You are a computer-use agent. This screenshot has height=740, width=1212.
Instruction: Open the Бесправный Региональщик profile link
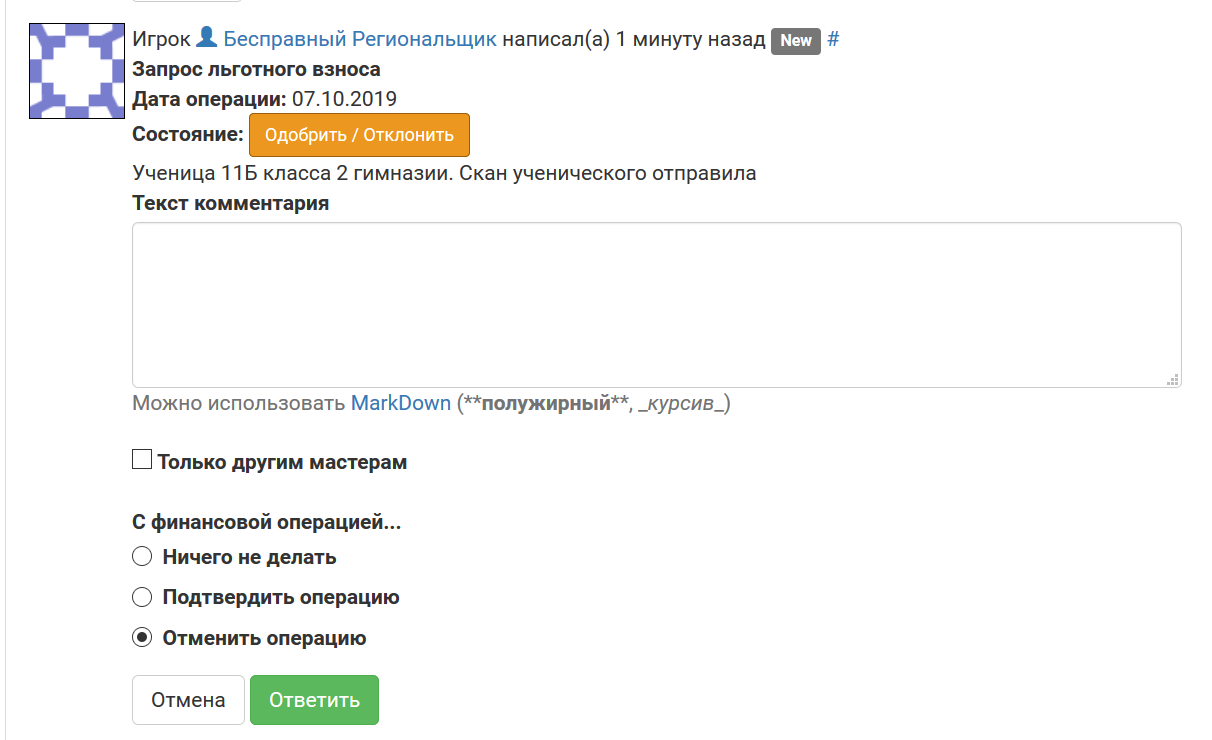[x=359, y=40]
